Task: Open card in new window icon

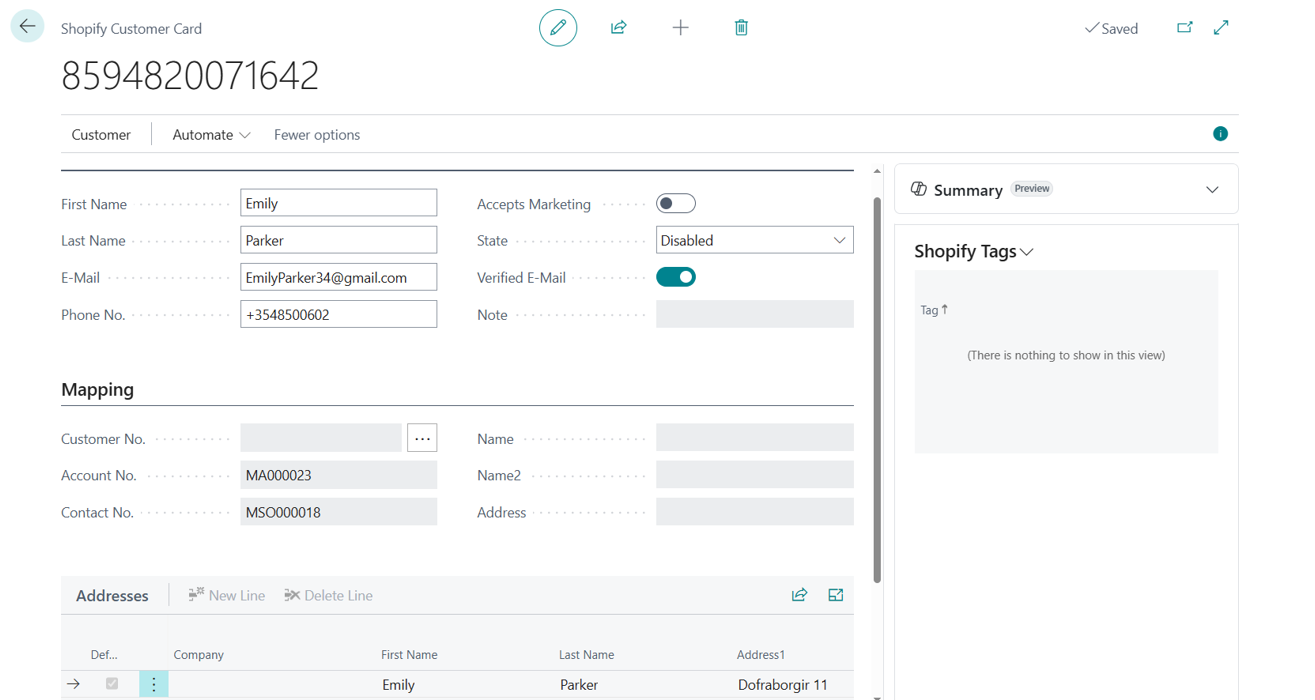Action: pos(1185,28)
